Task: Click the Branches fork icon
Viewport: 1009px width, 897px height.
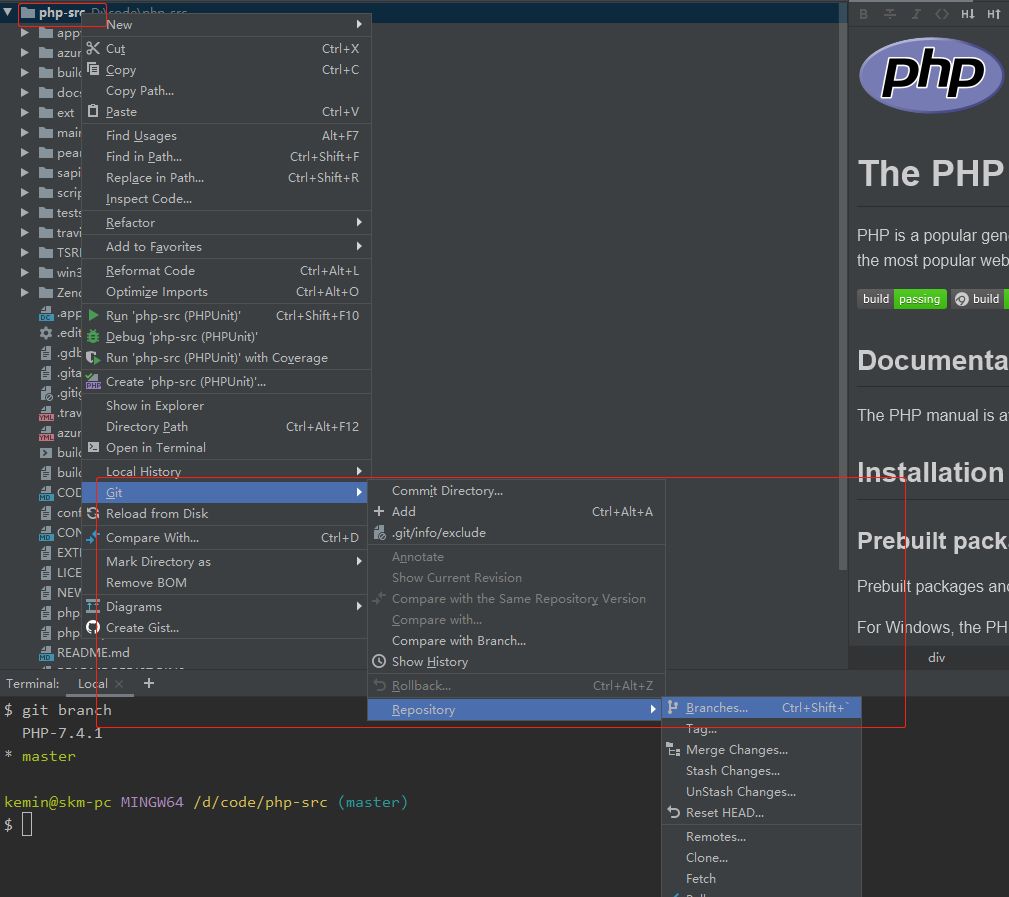Action: pos(673,708)
